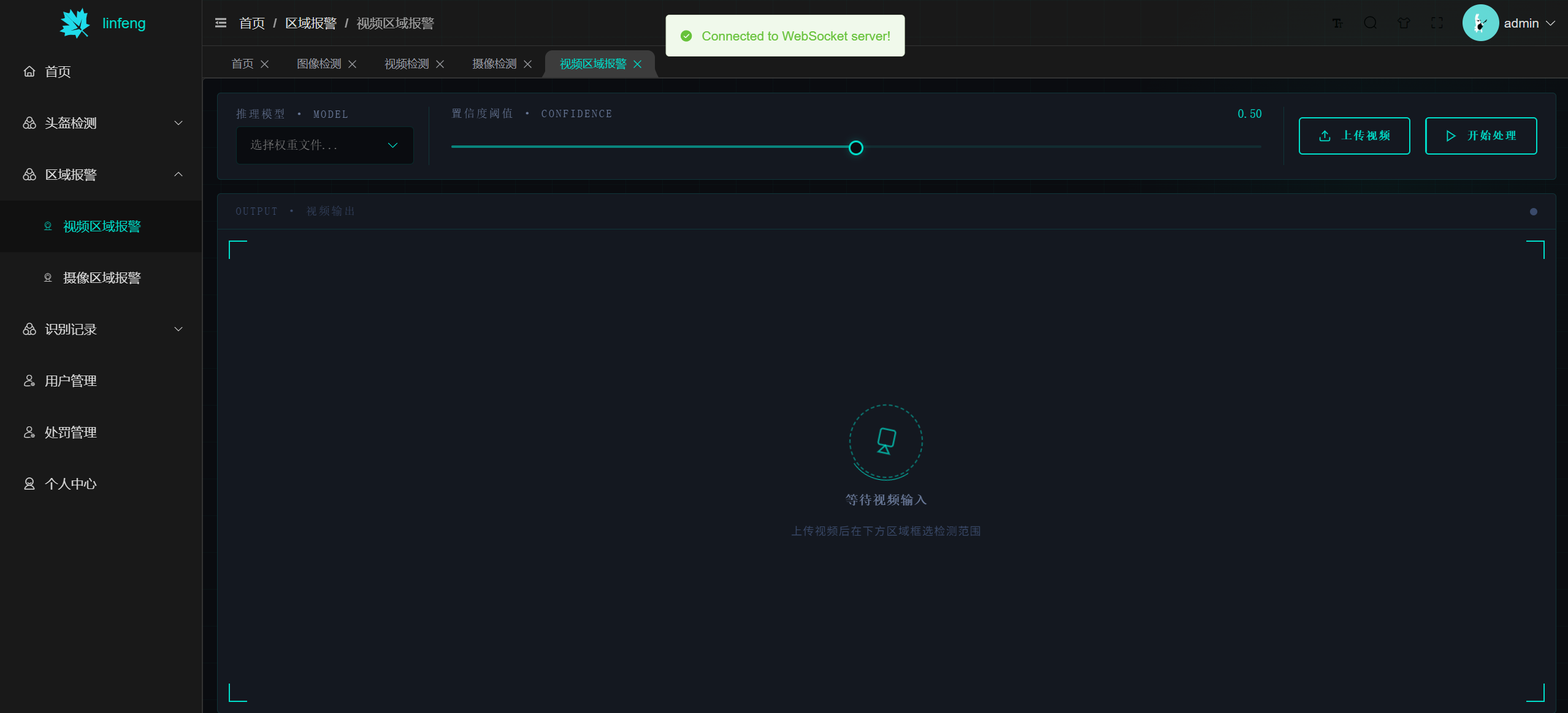Screen dimensions: 1568x713
Task: Click the 首页 breadcrumb link
Action: click(x=252, y=23)
